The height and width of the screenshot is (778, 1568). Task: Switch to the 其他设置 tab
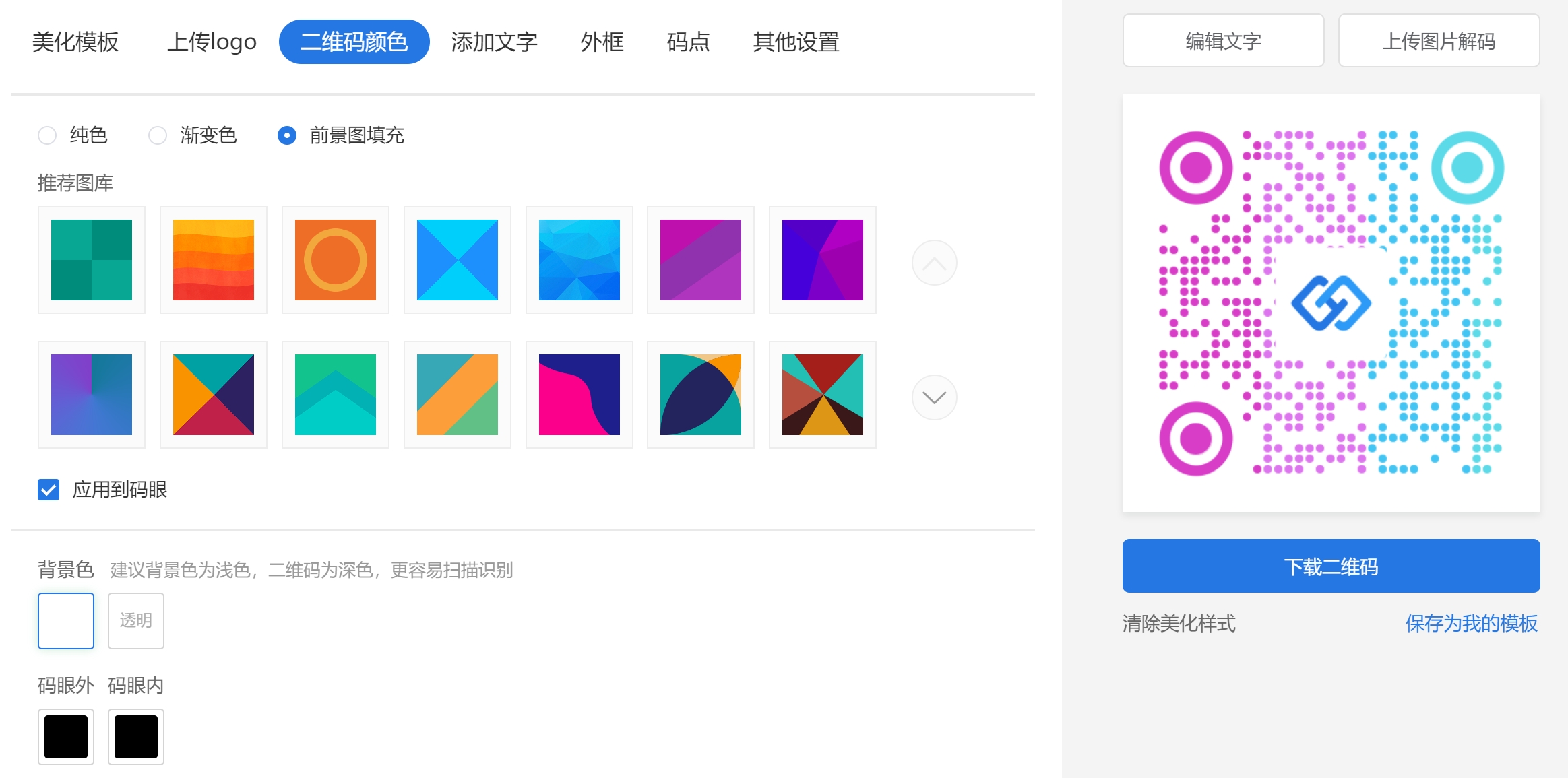click(796, 42)
